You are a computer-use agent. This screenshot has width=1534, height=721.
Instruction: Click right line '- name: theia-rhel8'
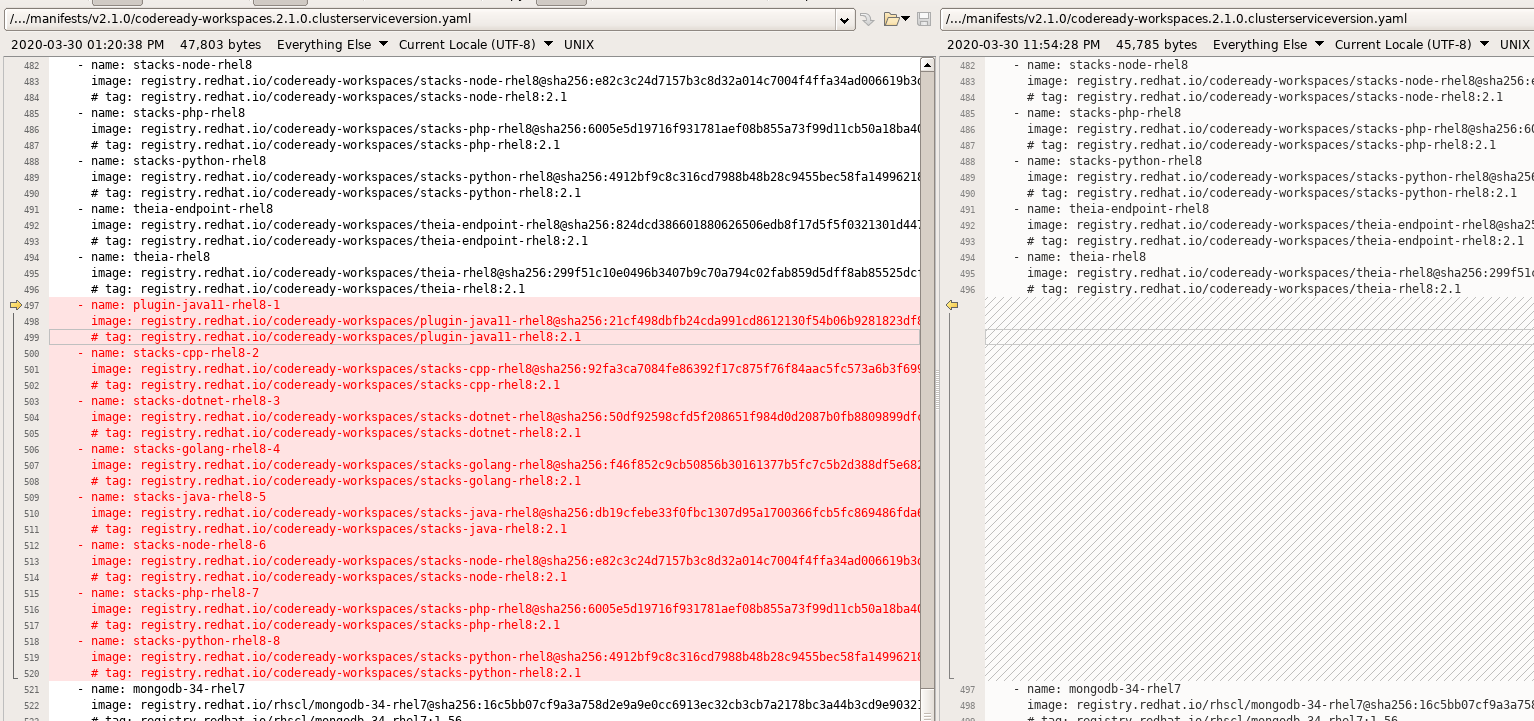tap(1080, 257)
